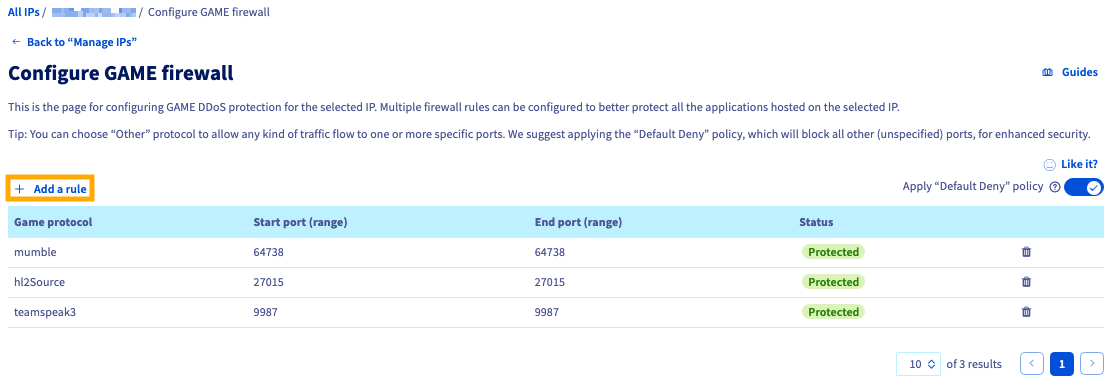Go to previous results page
Screen dimensions: 1110x387
[x=1032, y=364]
